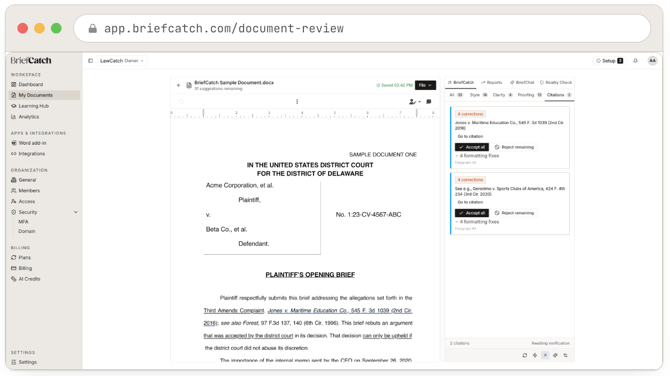Expand 4 formatting fixes under the Geronimo citation
The image size is (670, 376).
point(477,222)
